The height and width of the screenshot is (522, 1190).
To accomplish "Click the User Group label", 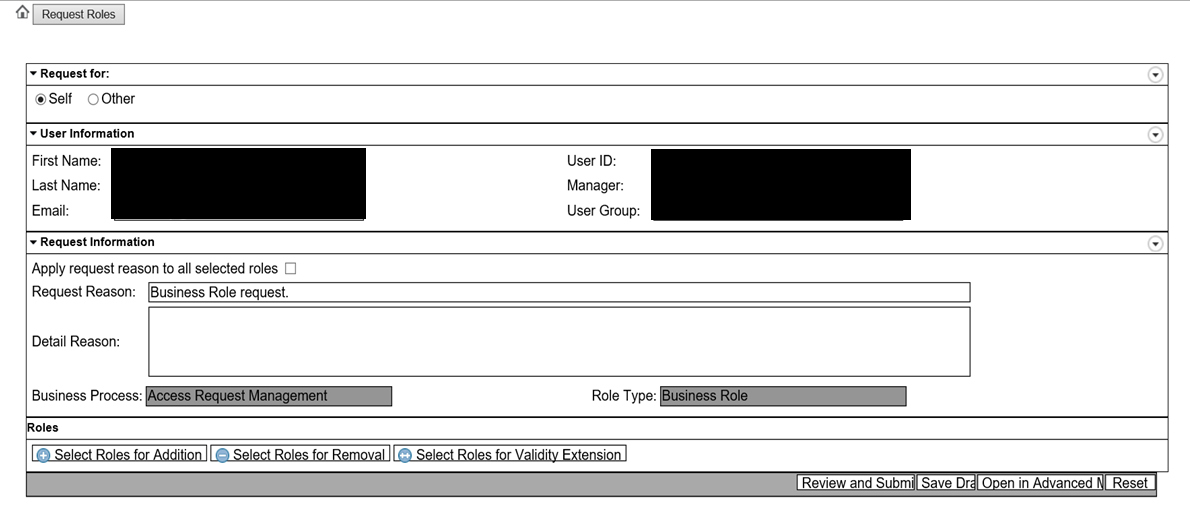I will tap(603, 210).
